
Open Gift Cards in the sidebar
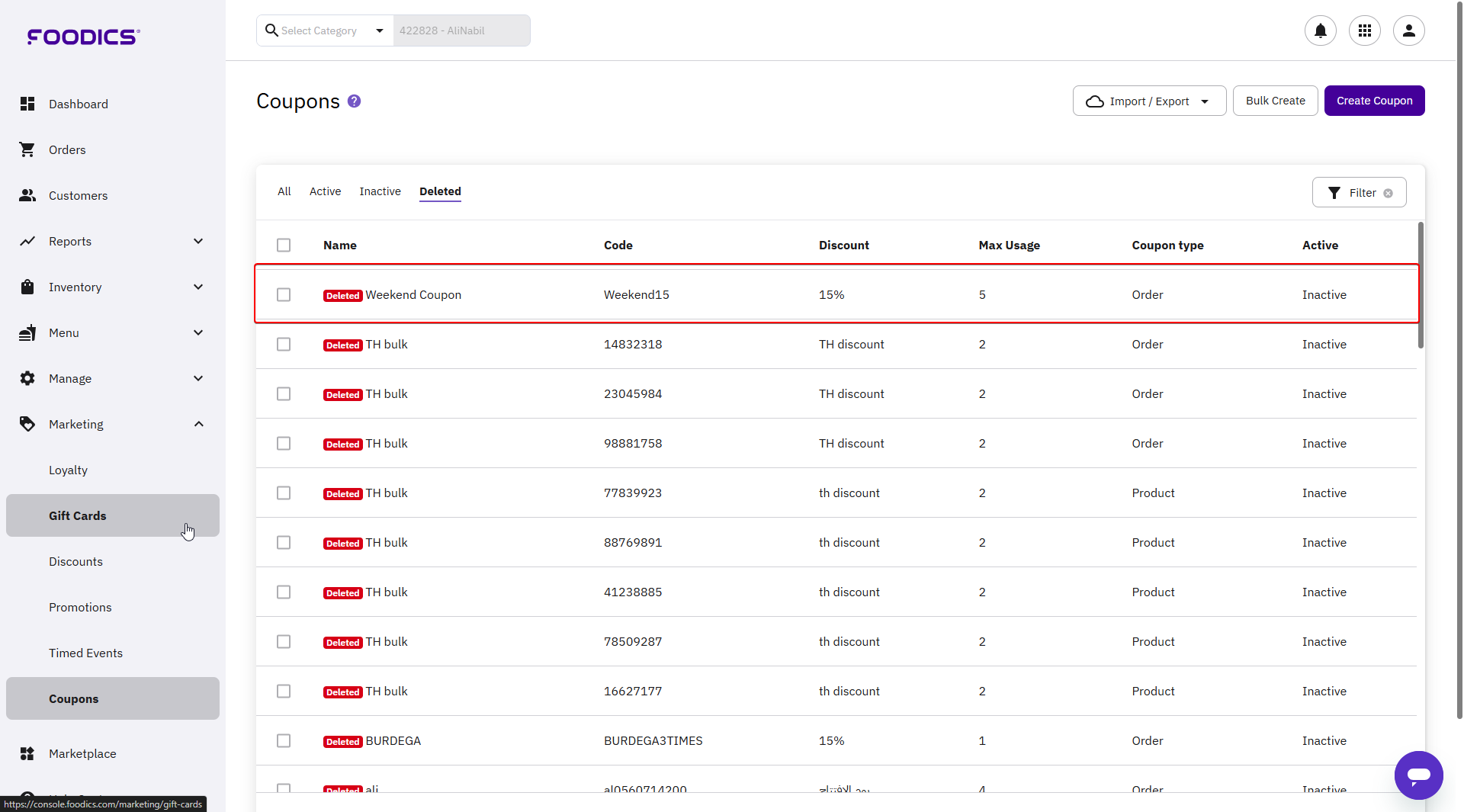tap(78, 516)
